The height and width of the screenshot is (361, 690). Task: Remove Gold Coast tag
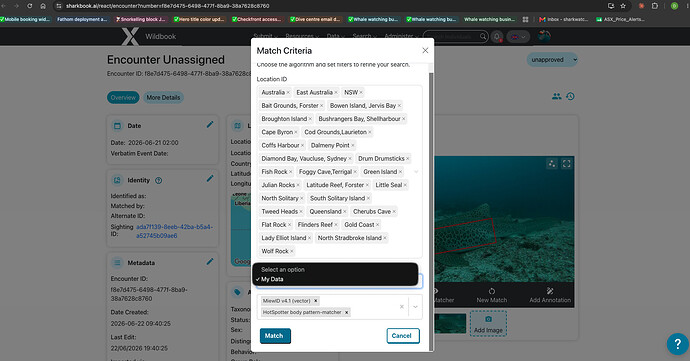click(377, 225)
